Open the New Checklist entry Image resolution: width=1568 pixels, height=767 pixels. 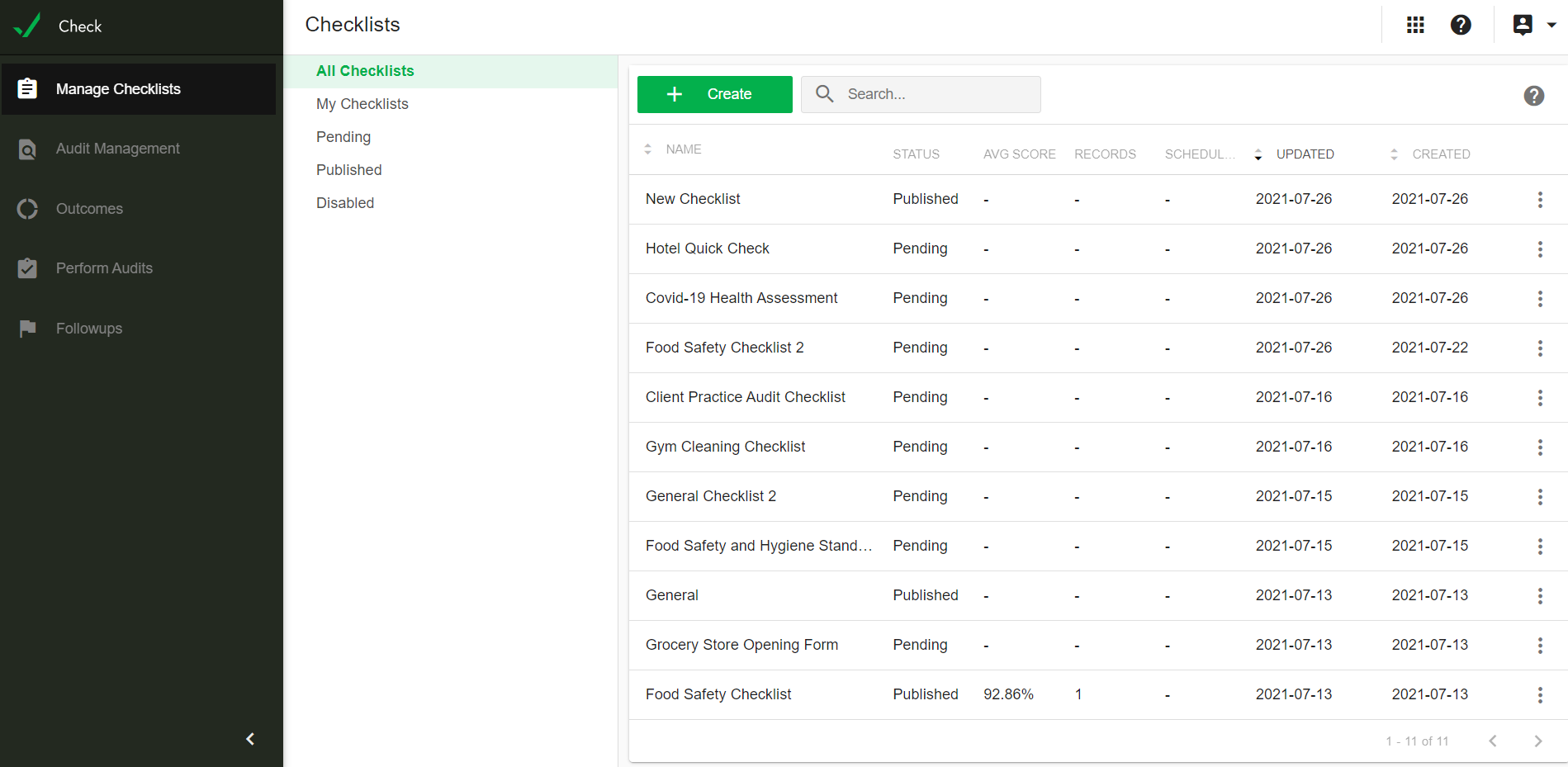[x=693, y=199]
